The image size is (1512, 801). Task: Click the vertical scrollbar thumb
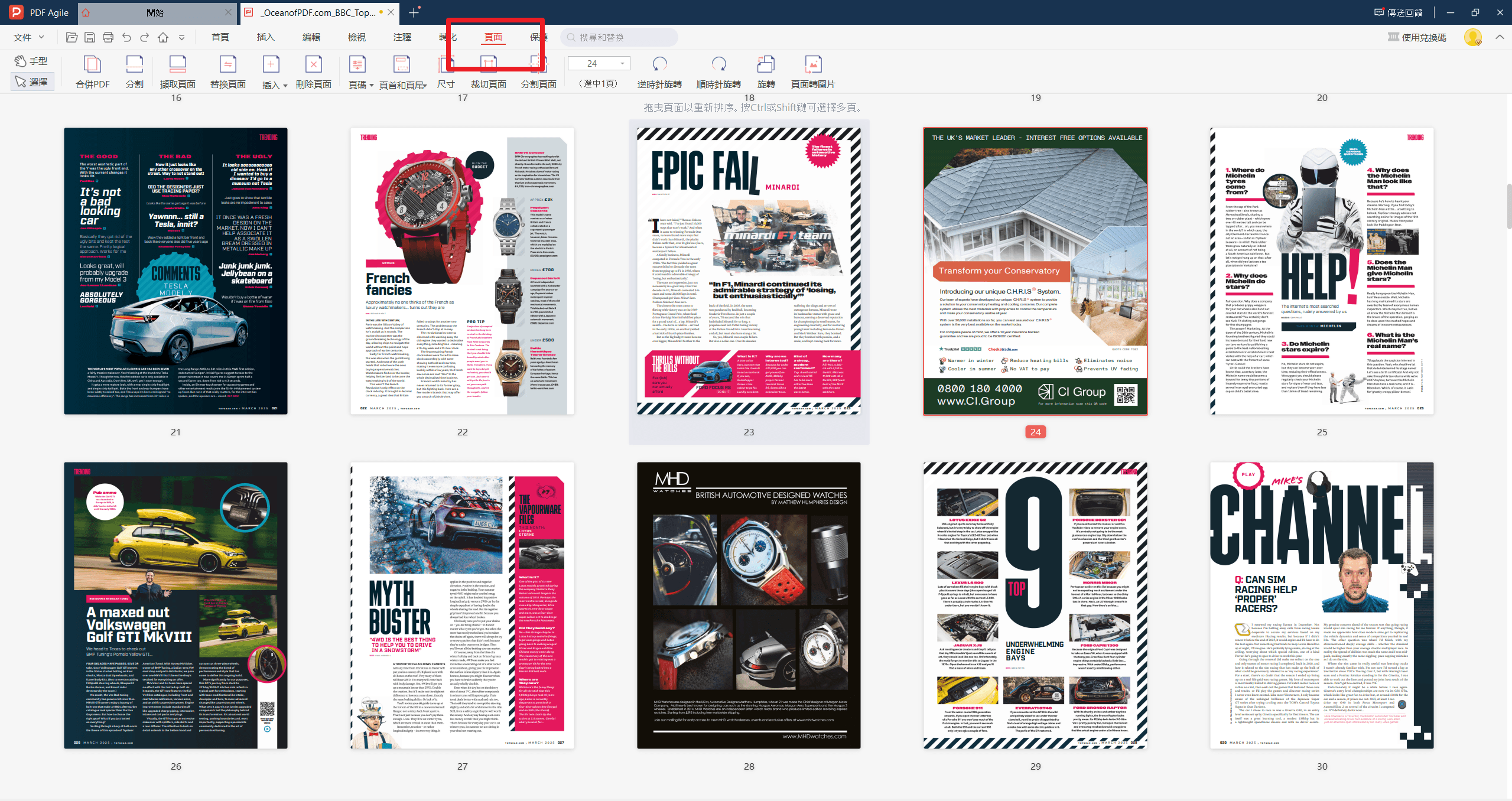point(1508,206)
